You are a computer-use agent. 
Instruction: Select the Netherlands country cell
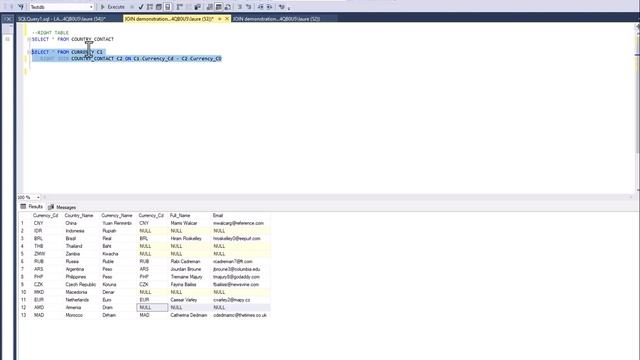(x=81, y=300)
